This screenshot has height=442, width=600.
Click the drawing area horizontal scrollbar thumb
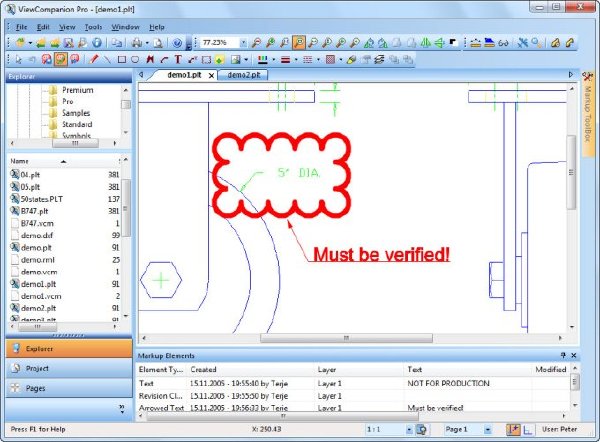pyautogui.click(x=346, y=338)
